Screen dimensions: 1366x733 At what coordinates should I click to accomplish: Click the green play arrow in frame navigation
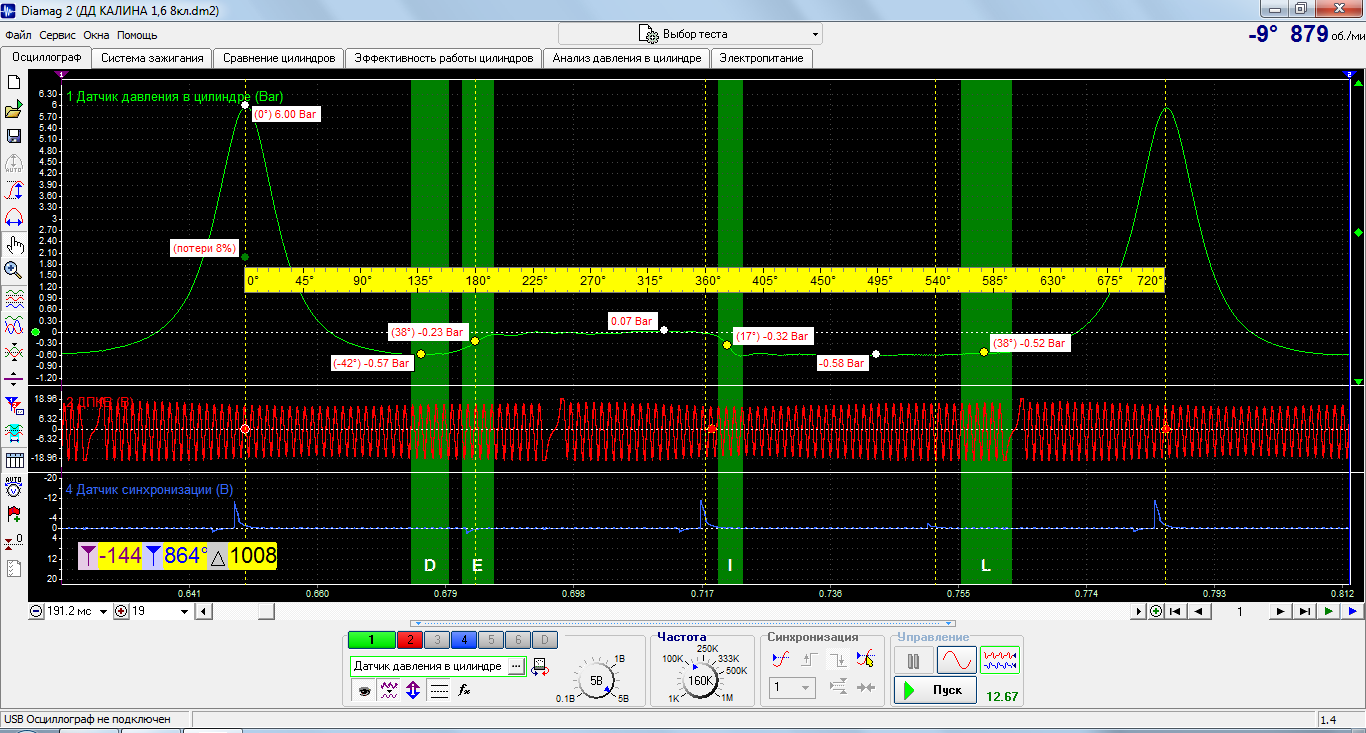click(x=1329, y=611)
